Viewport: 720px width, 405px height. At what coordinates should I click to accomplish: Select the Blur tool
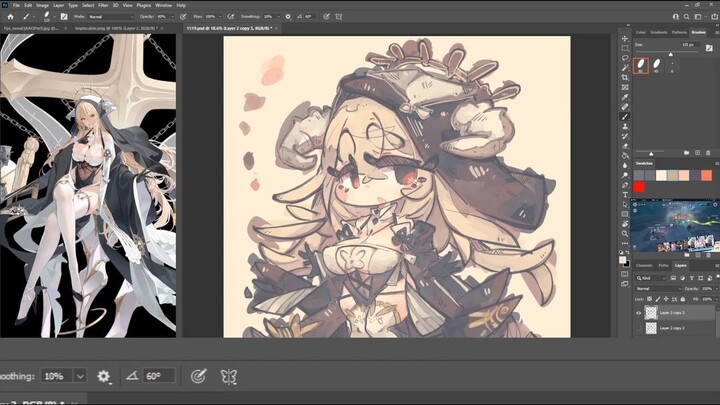pyautogui.click(x=625, y=165)
